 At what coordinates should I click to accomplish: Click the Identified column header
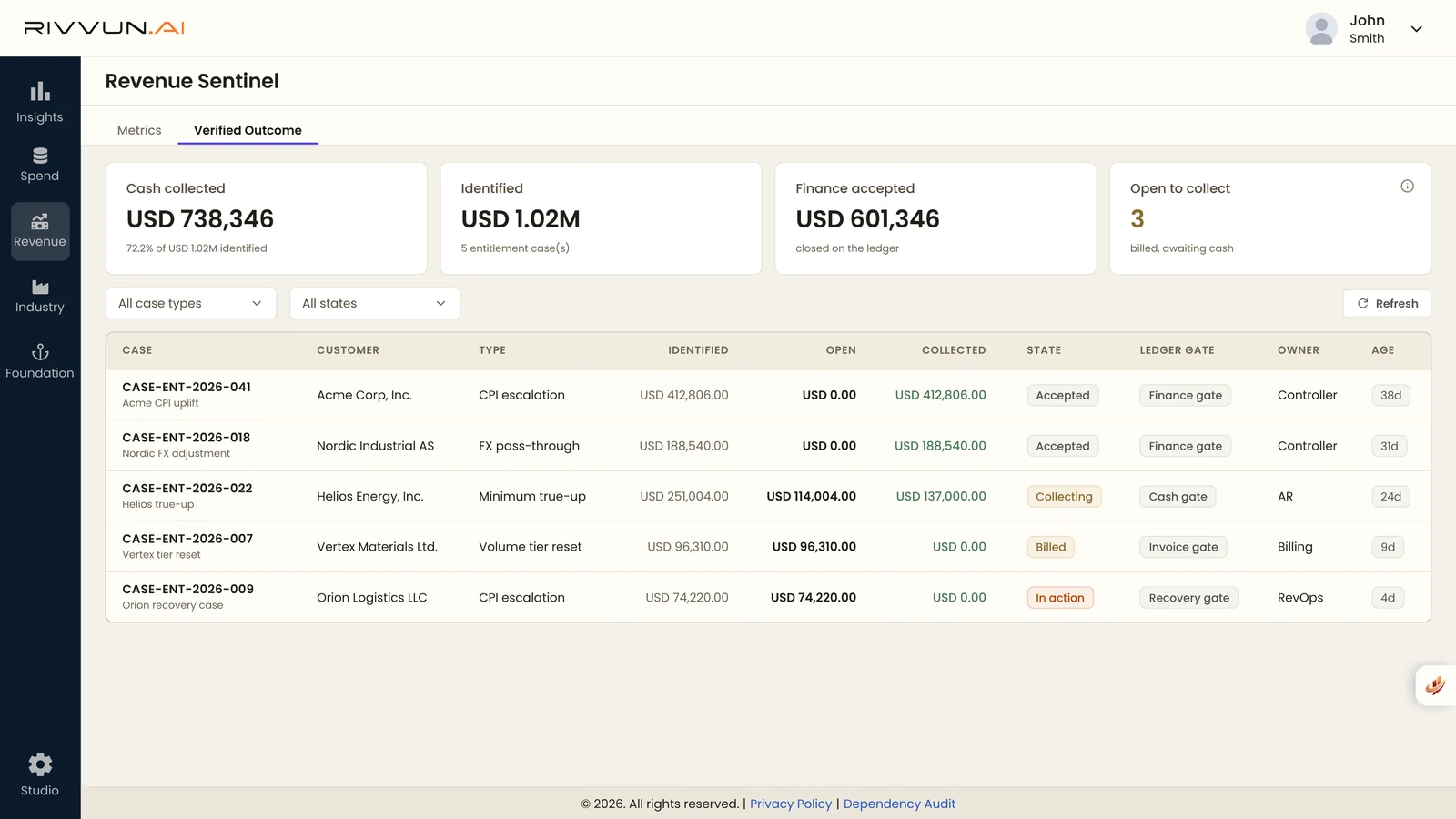(x=698, y=350)
